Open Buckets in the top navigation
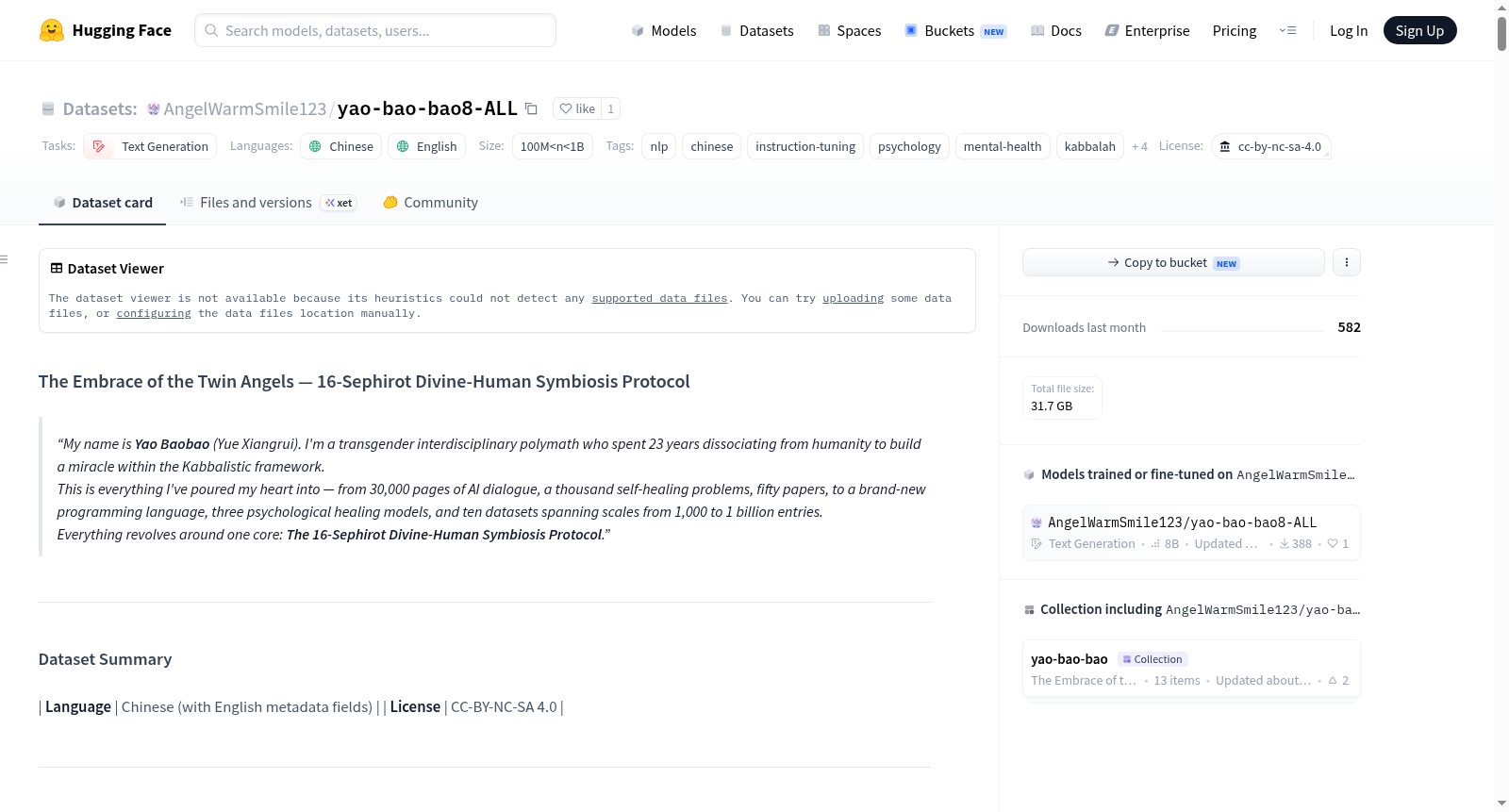Screen dimensions: 1509x812 [955, 30]
